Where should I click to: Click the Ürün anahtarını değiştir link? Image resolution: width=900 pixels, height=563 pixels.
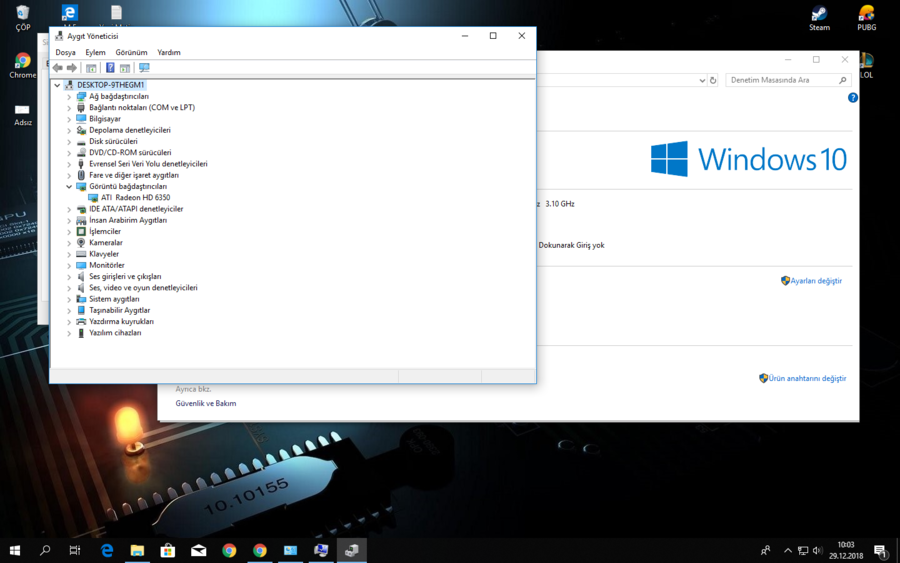(807, 379)
